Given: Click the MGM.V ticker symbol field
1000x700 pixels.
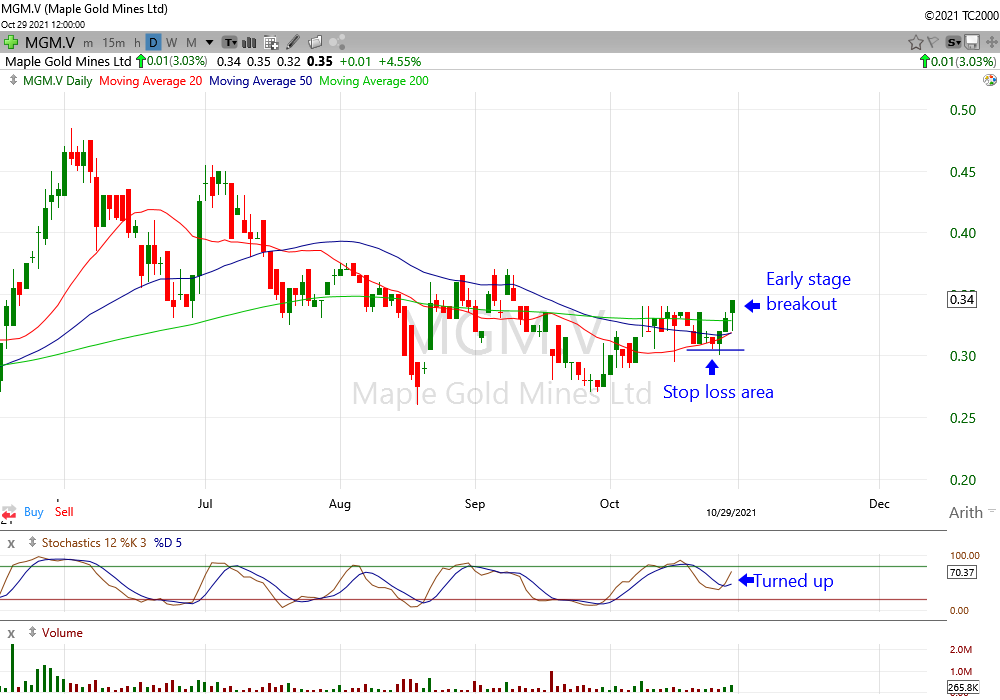Looking at the screenshot, I should tap(50, 43).
